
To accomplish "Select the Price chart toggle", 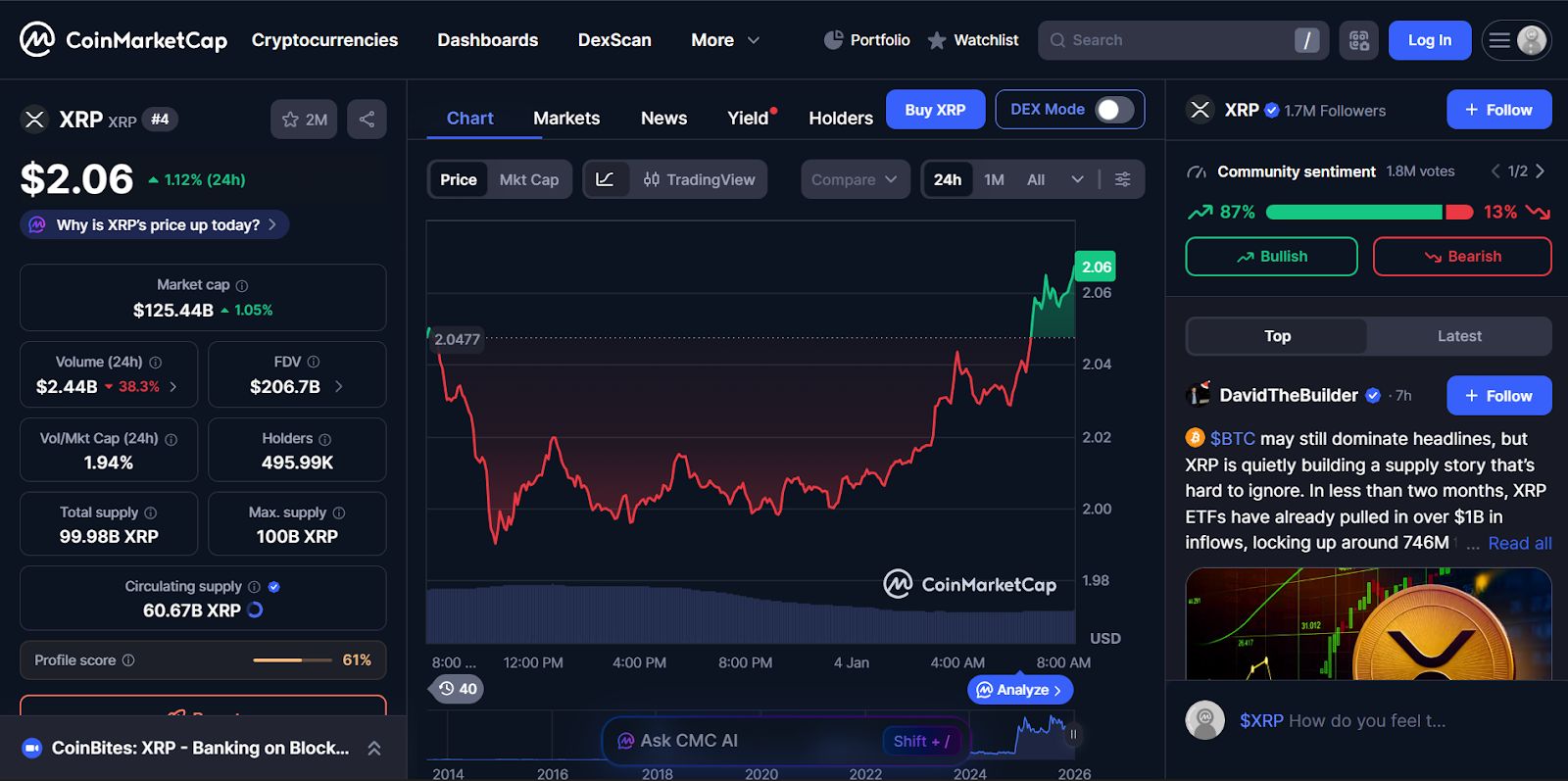I will click(458, 179).
